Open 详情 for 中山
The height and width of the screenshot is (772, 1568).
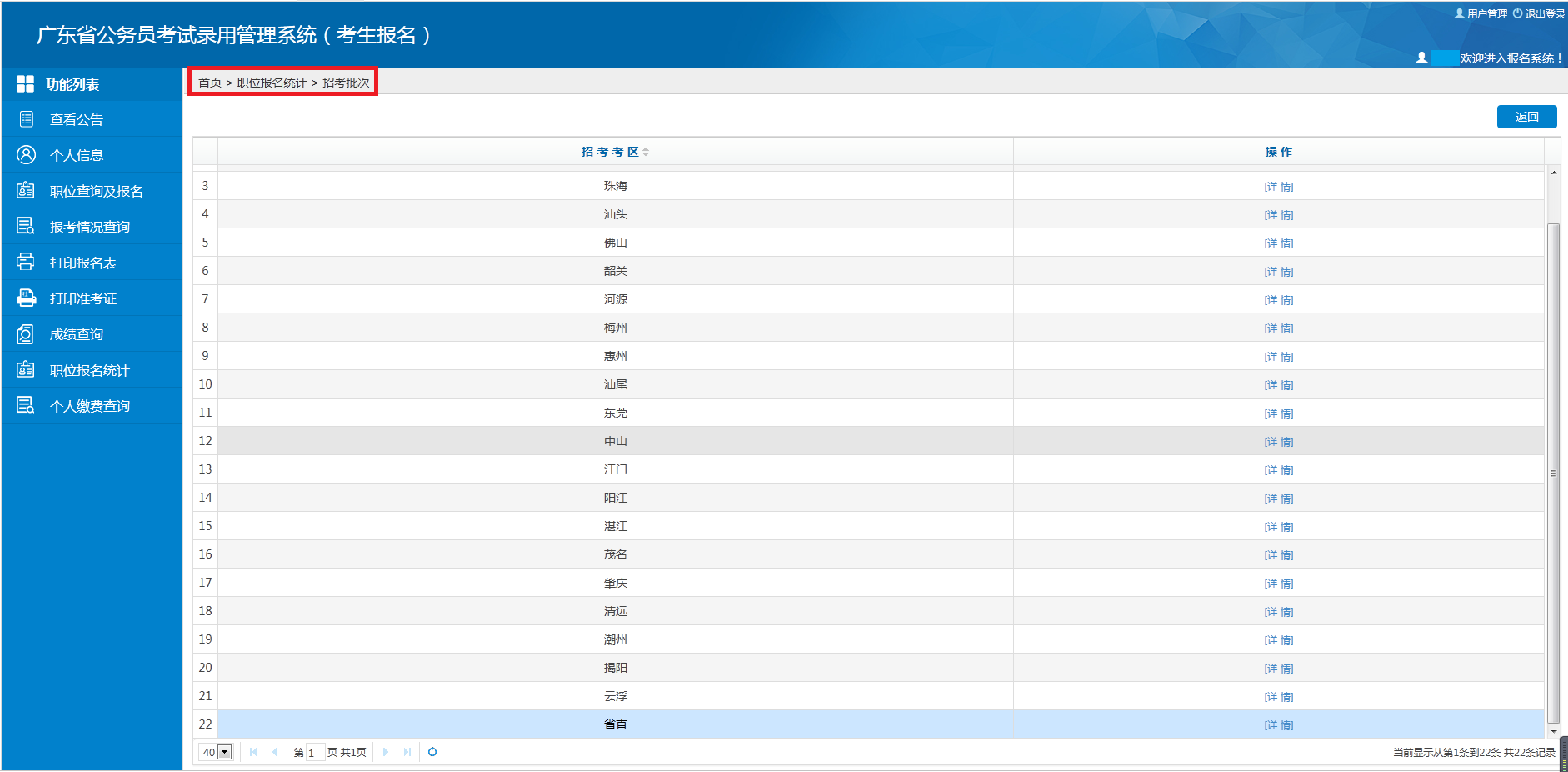tap(1278, 442)
